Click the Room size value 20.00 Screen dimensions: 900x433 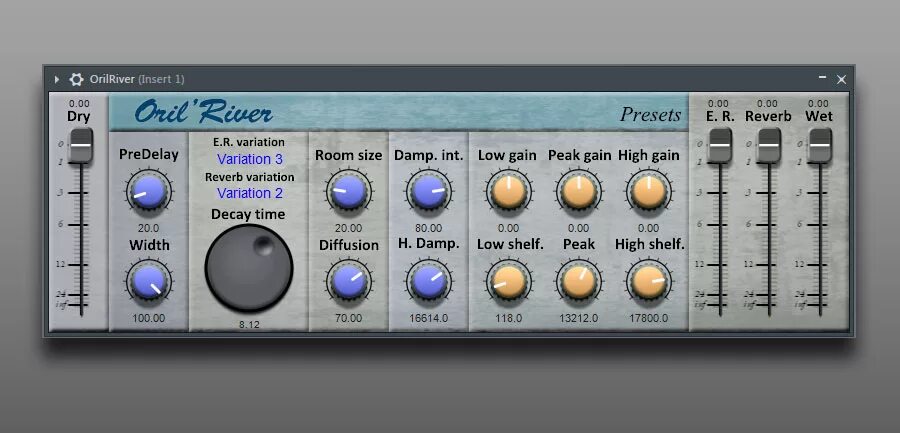click(x=348, y=228)
